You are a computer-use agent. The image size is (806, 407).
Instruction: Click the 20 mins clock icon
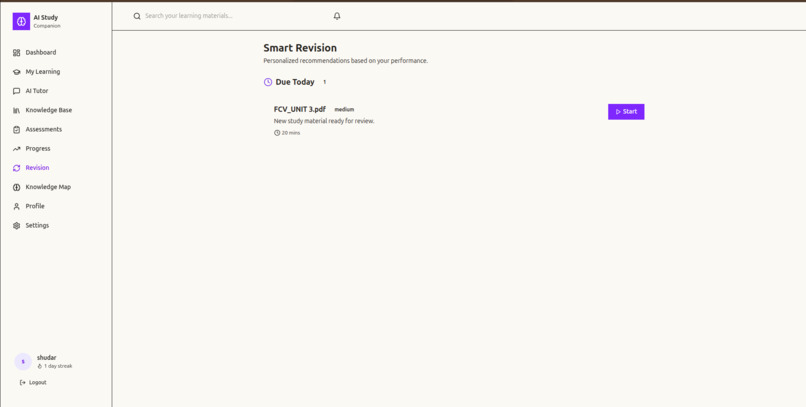coord(277,133)
